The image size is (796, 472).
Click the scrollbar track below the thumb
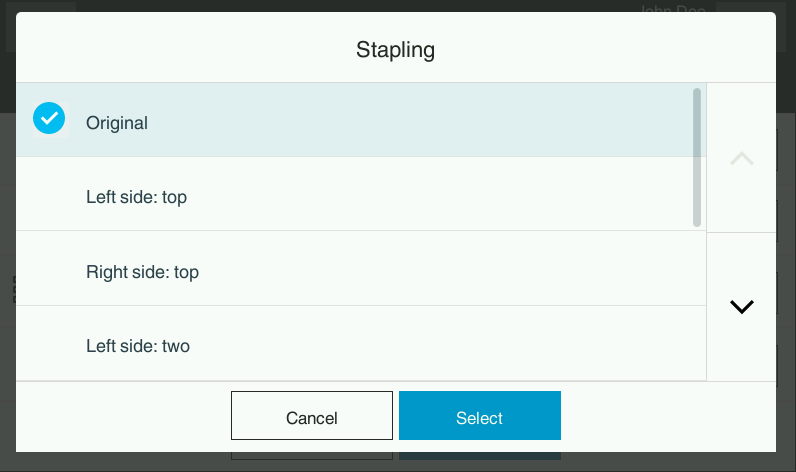click(696, 300)
